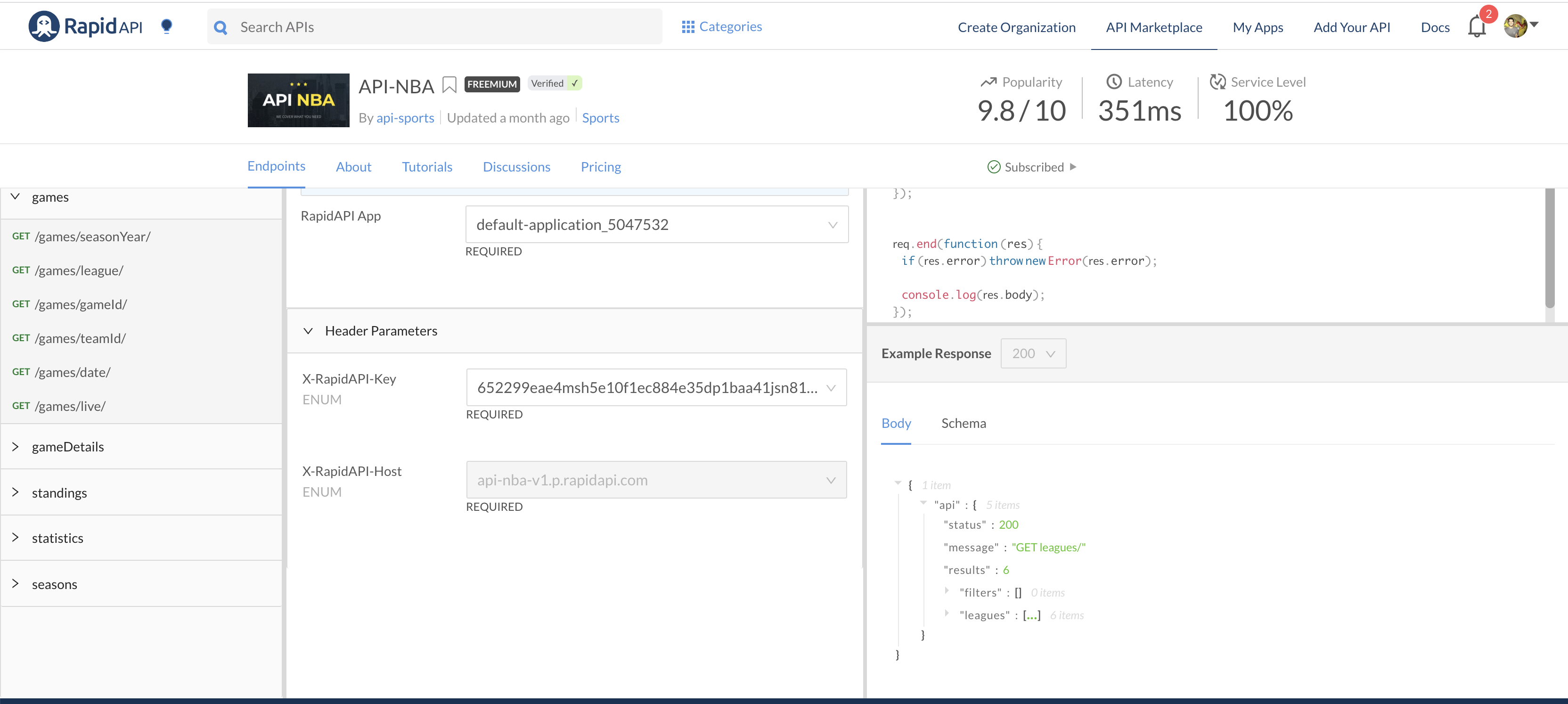Viewport: 1568px width, 704px height.
Task: Open the Pricing tab
Action: [601, 167]
